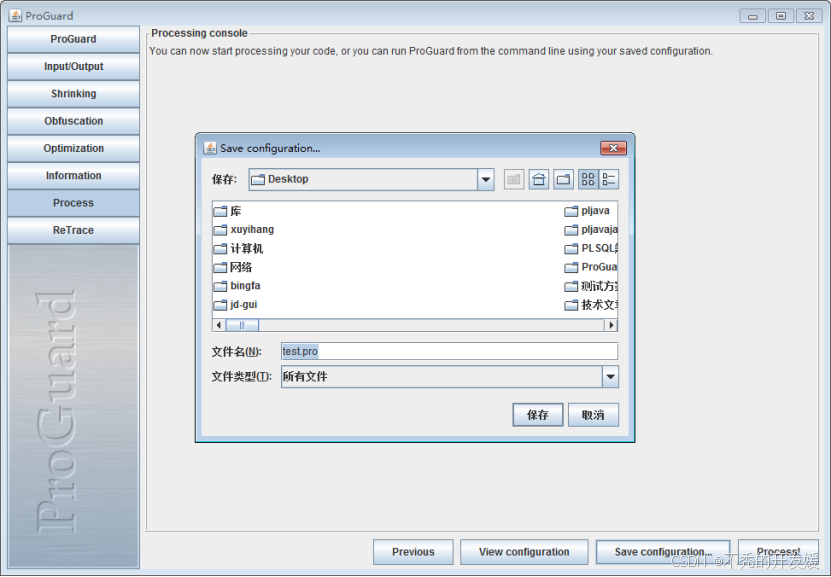Click the horizontal scrollbar thumb in file list

click(x=242, y=325)
